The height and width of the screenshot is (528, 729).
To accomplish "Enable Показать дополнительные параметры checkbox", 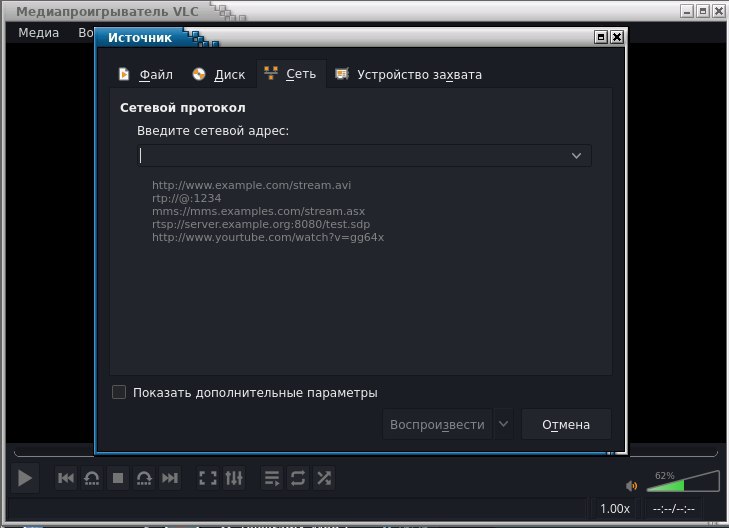I will pyautogui.click(x=119, y=392).
